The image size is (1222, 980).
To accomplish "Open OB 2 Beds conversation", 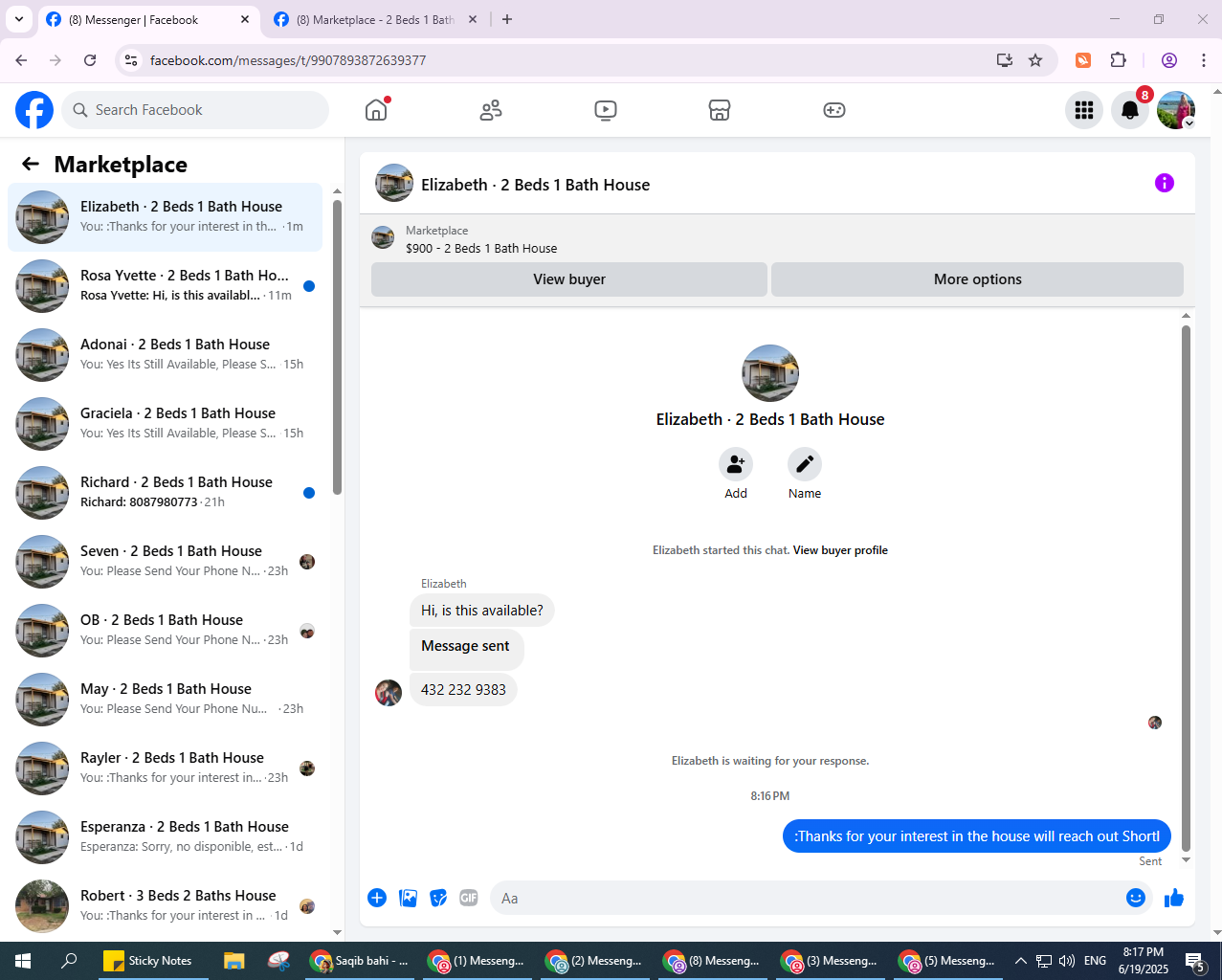I will coord(166,631).
